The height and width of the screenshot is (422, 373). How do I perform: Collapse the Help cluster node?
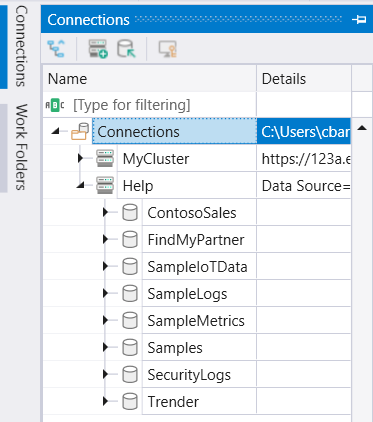pos(80,185)
